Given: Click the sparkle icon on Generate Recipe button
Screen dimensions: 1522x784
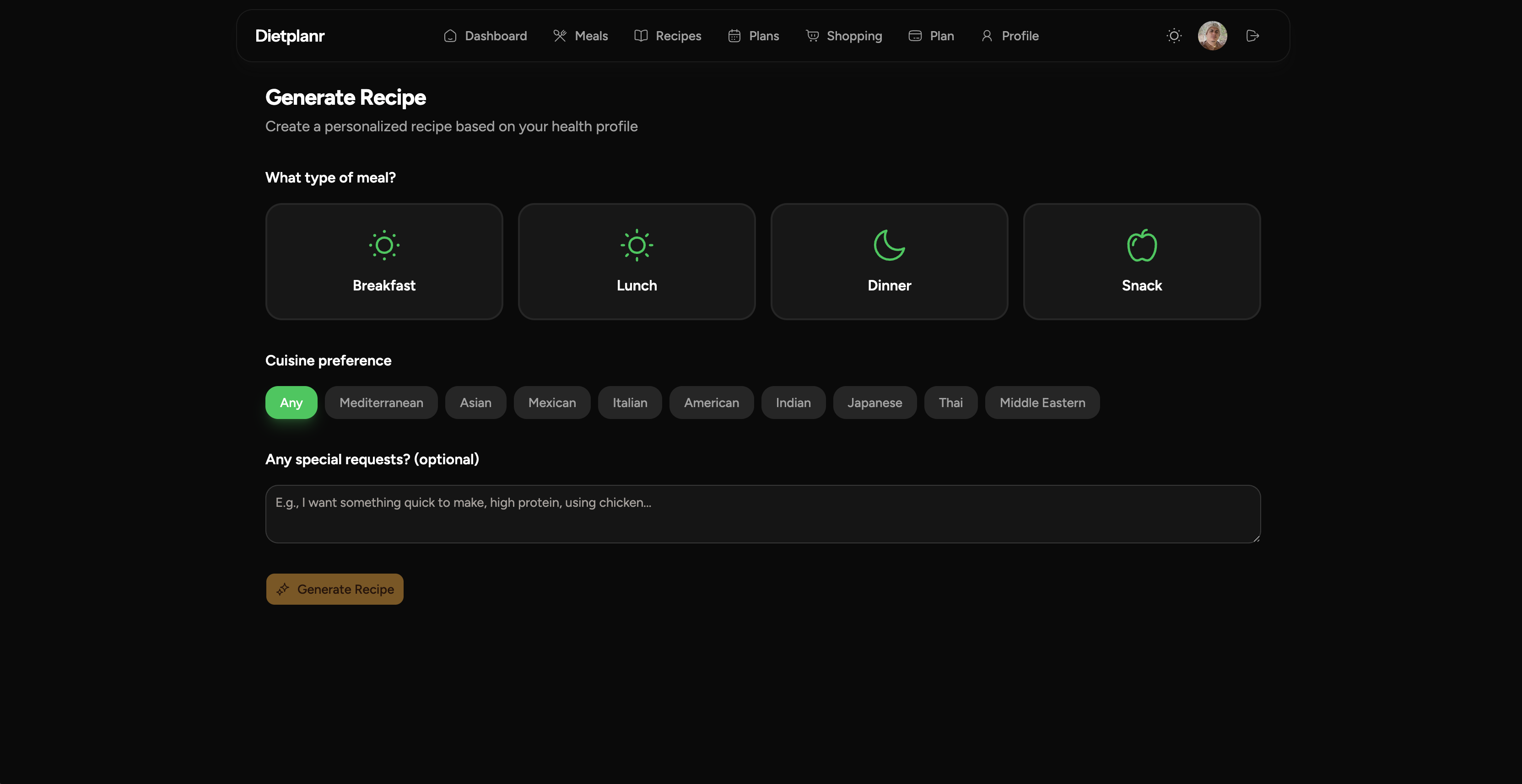Looking at the screenshot, I should pos(283,588).
